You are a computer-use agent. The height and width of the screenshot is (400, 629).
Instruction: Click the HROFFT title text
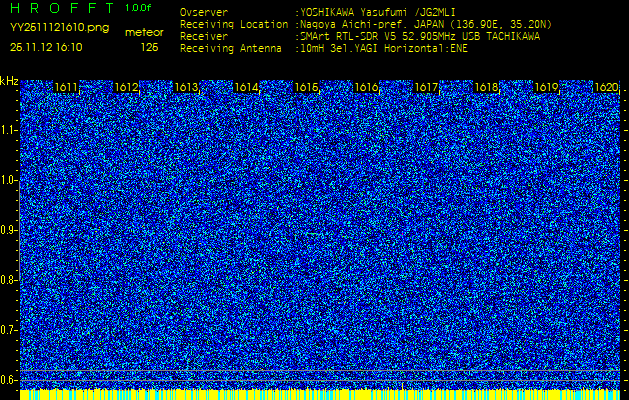(x=62, y=8)
